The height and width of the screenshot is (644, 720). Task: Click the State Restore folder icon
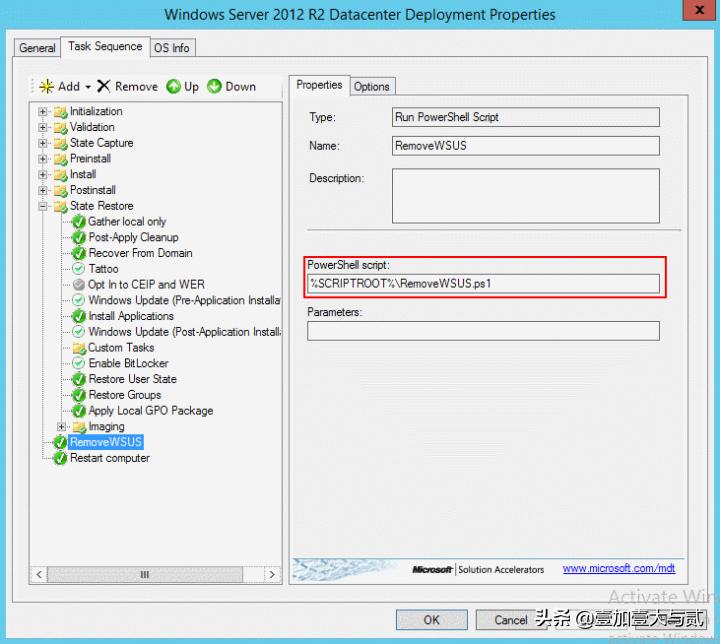[61, 206]
